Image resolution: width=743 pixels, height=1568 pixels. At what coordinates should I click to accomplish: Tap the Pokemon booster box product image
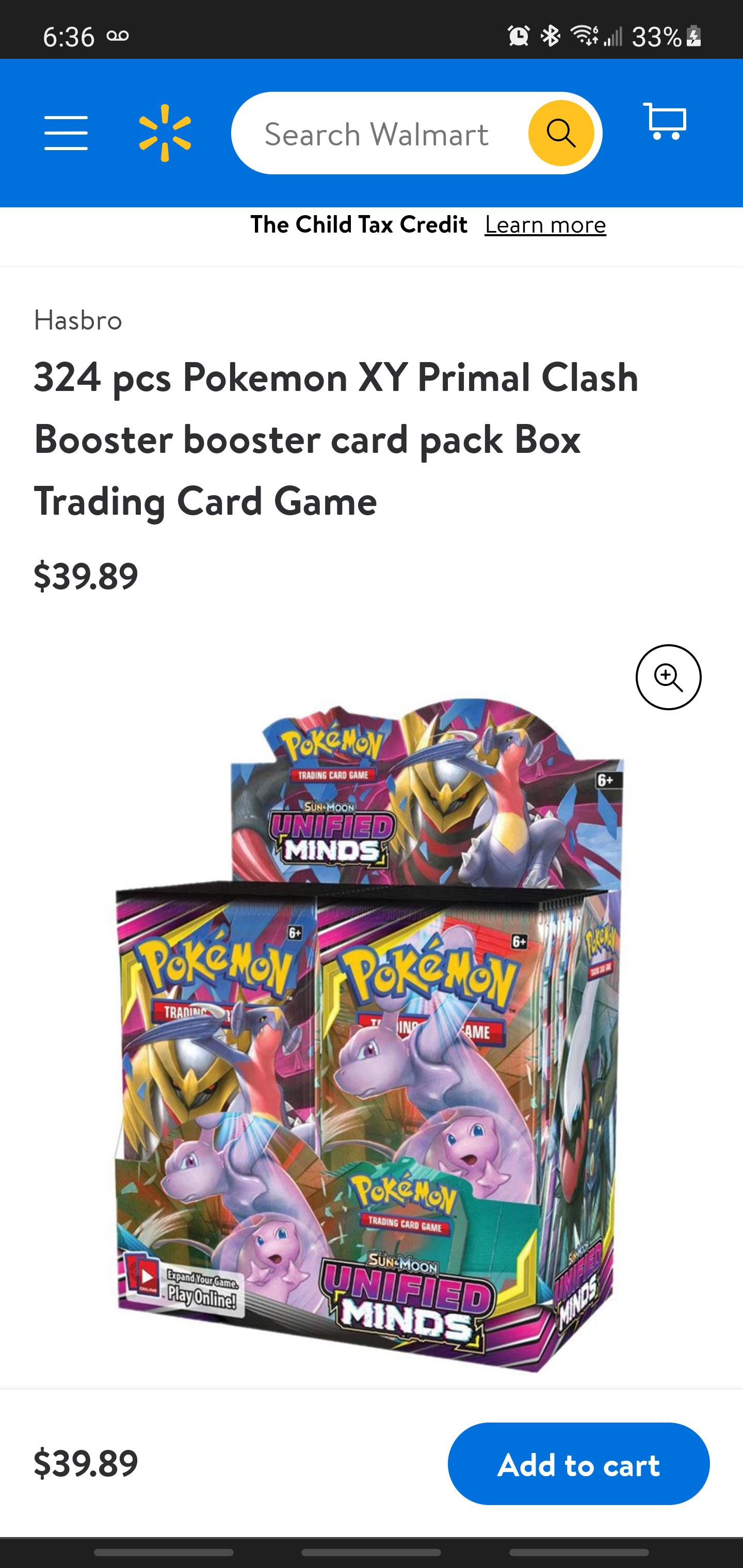pyautogui.click(x=369, y=1035)
